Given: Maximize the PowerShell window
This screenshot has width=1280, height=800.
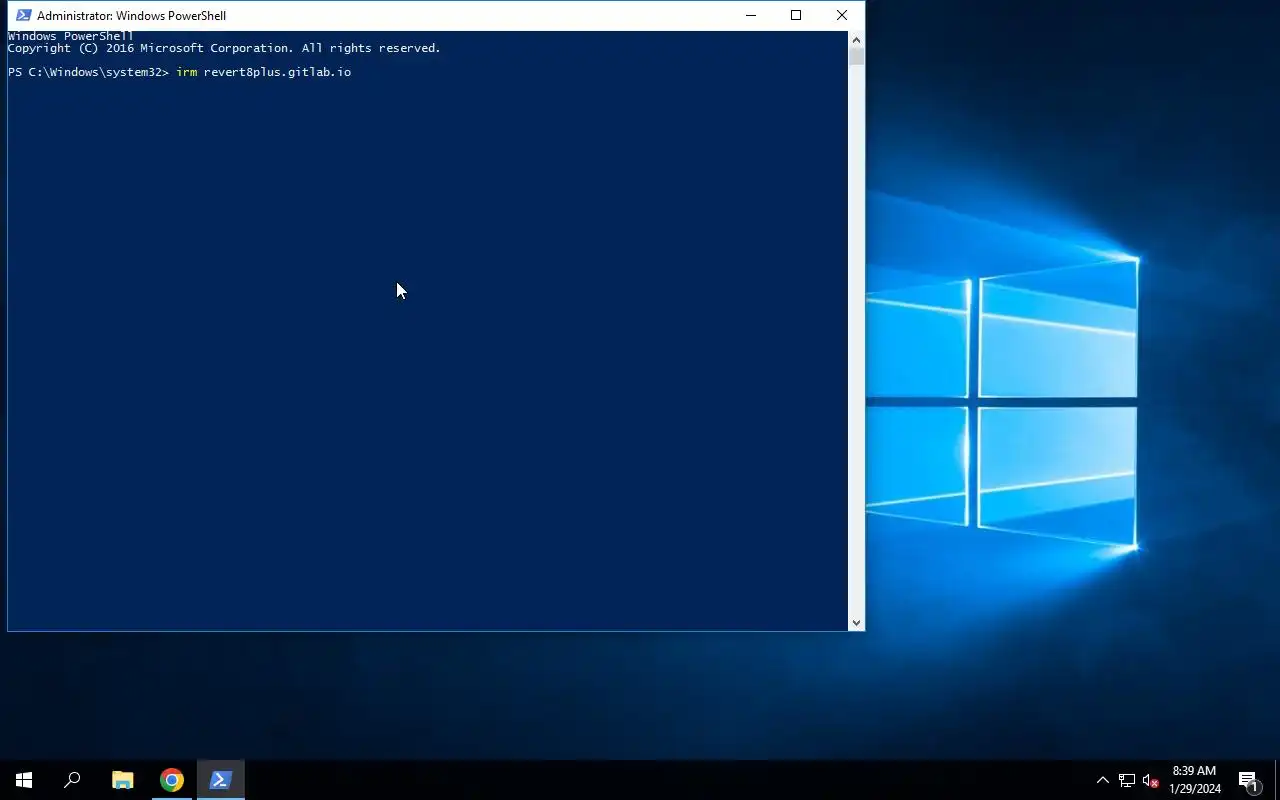Looking at the screenshot, I should (796, 15).
